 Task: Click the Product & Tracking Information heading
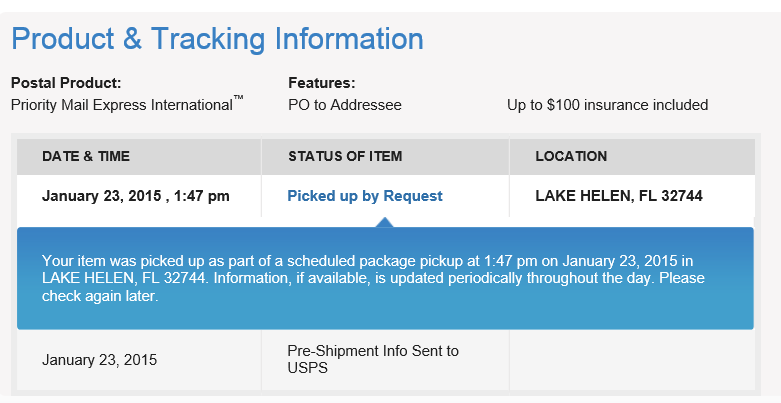217,39
